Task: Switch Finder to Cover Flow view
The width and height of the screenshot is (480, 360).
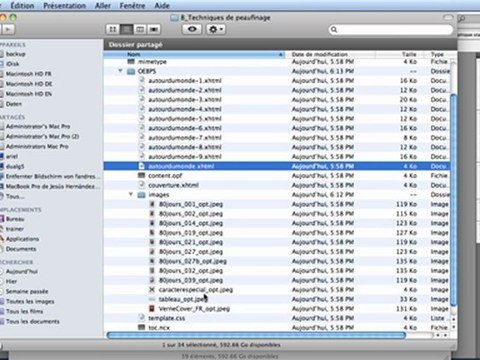Action: [x=154, y=29]
